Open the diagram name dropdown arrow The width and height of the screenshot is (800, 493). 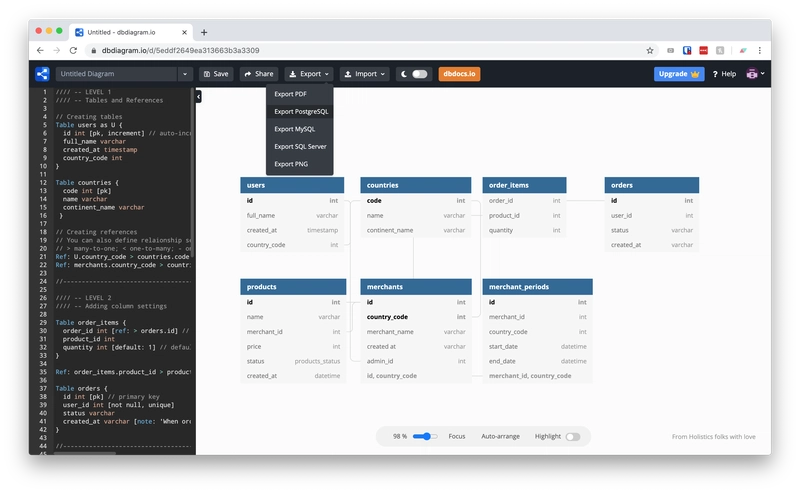click(x=185, y=74)
